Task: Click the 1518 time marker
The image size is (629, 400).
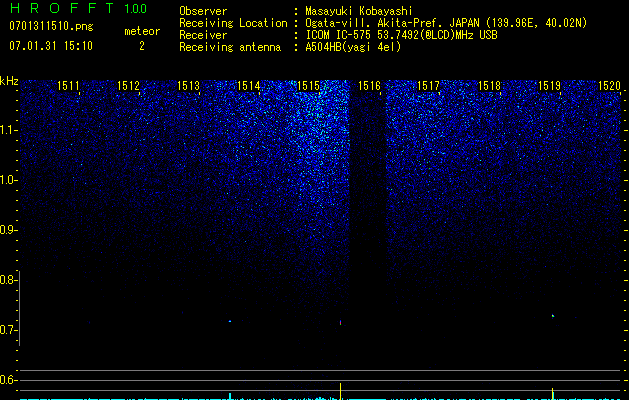Action: click(489, 86)
